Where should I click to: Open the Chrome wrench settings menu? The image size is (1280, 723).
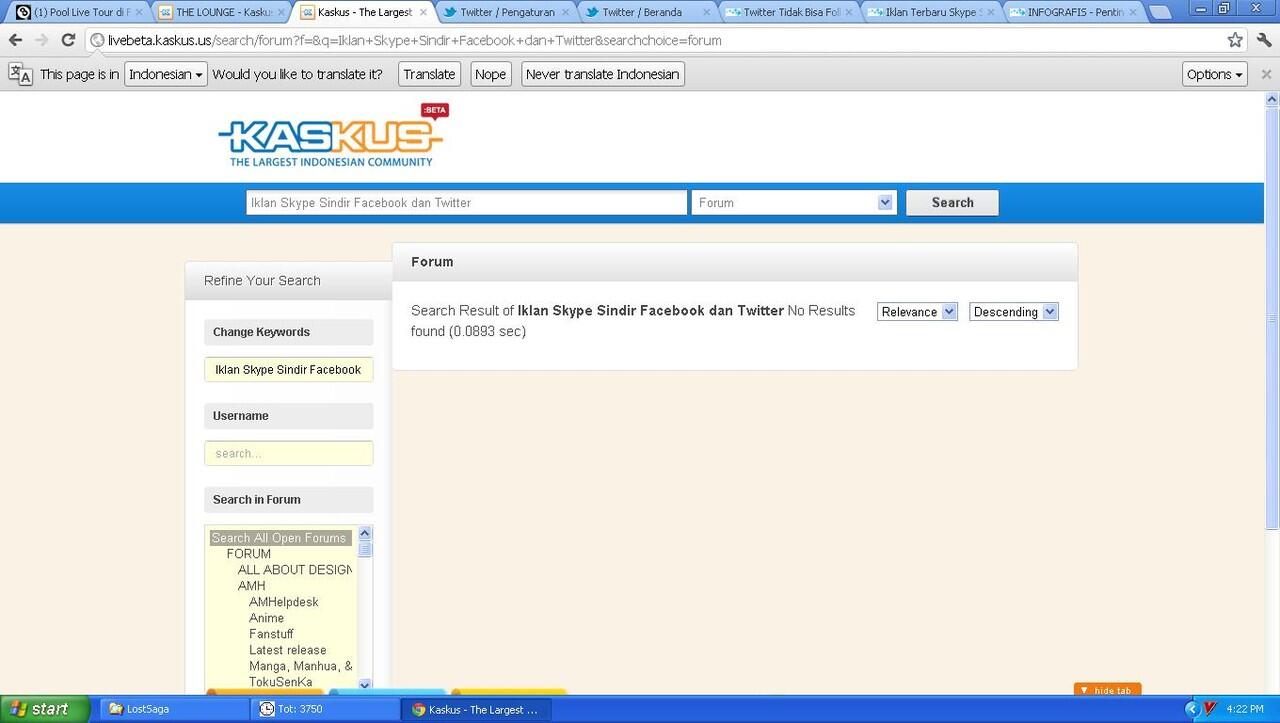1263,40
